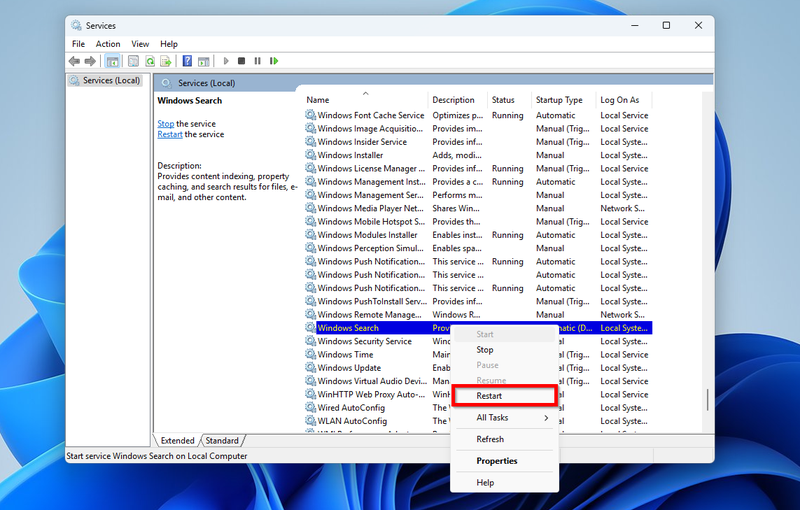Select WinHTTP Web Proxy Auto-Discovery row

pos(478,394)
